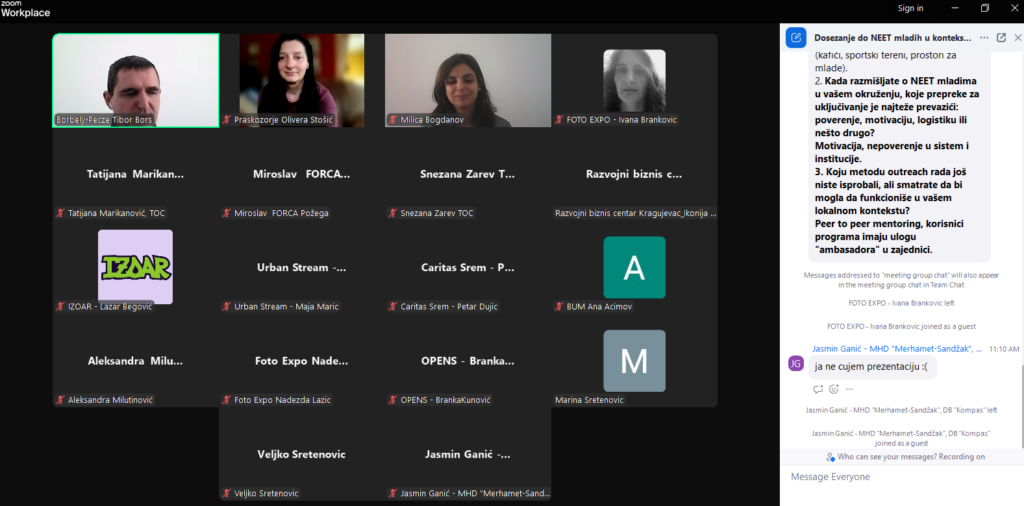
Task: Open more options in chat header
Action: tap(983, 37)
